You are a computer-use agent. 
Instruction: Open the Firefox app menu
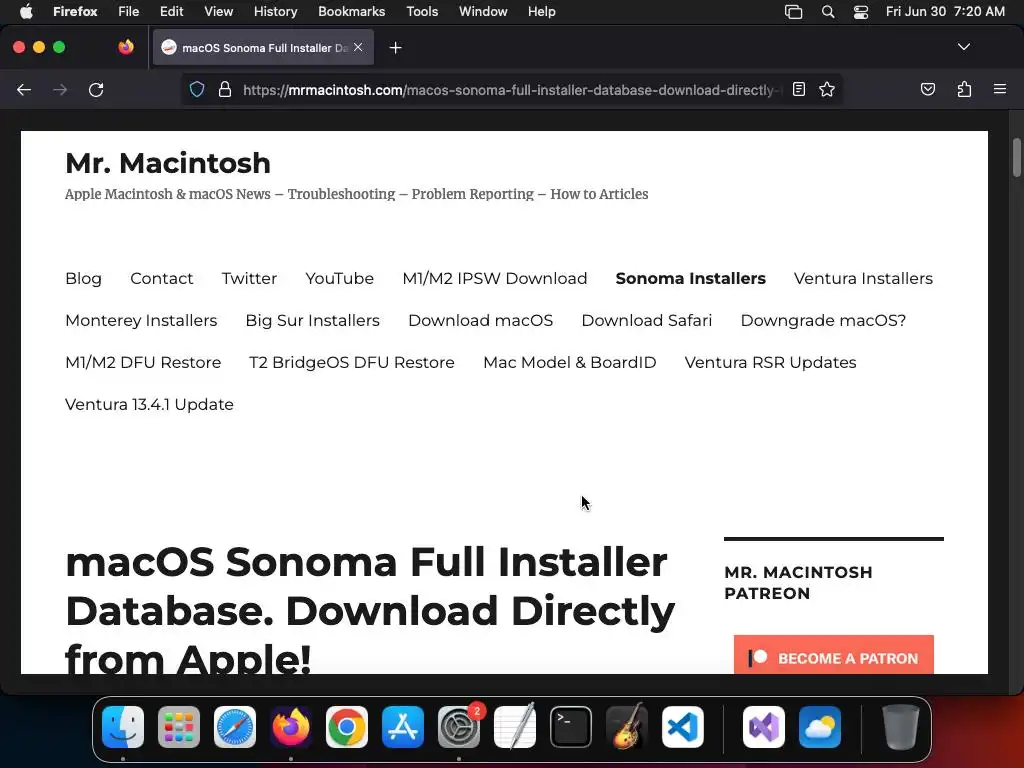click(x=75, y=11)
